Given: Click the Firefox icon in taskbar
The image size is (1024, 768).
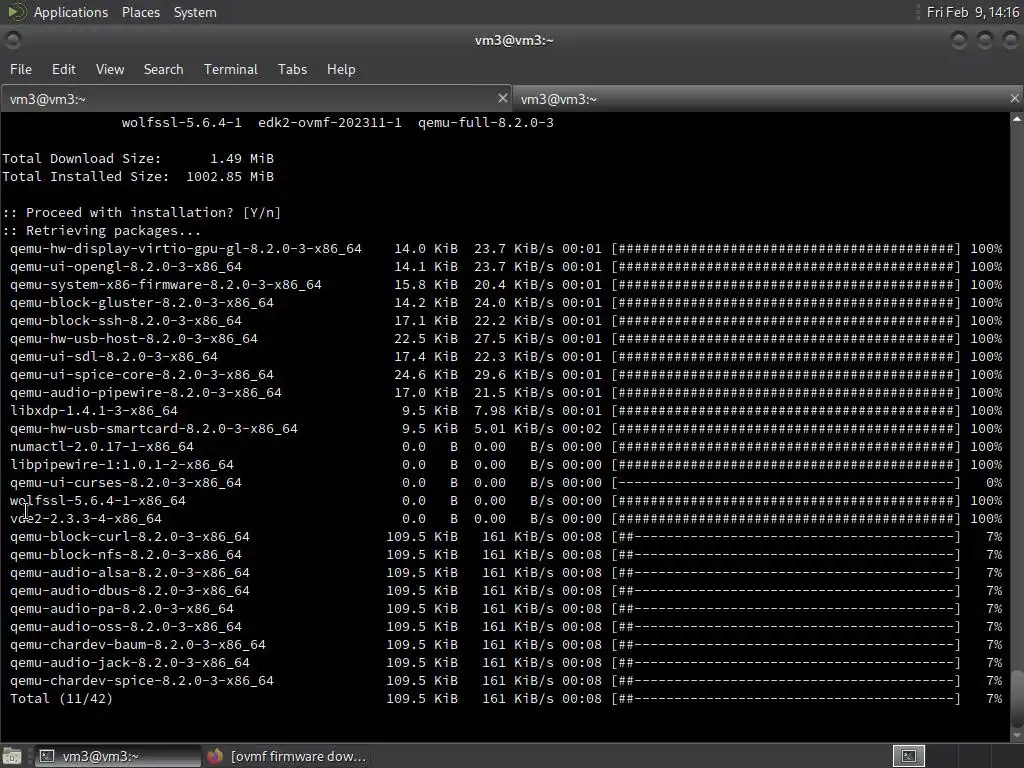Looking at the screenshot, I should pyautogui.click(x=215, y=756).
